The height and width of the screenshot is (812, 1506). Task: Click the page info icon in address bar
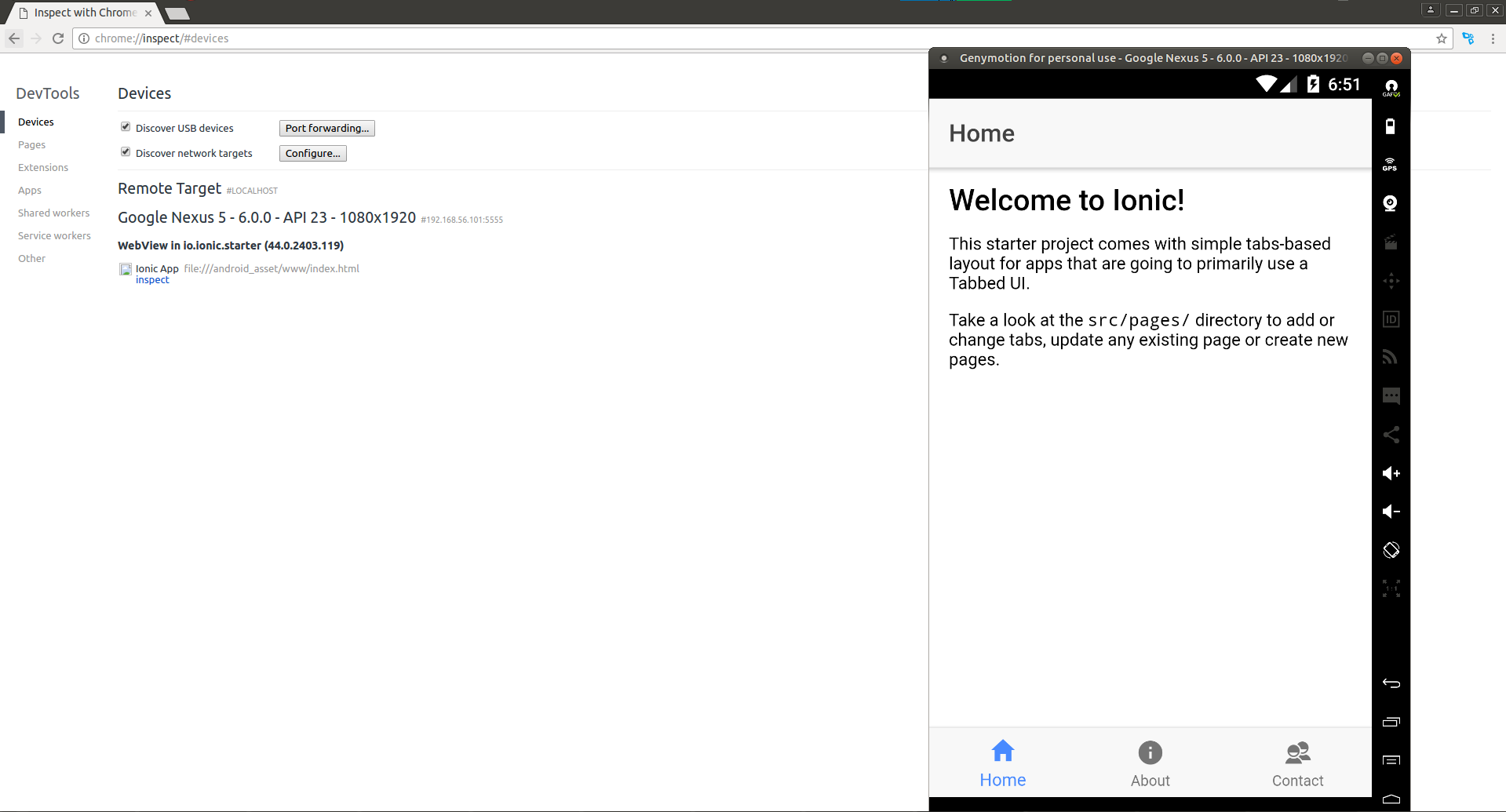coord(84,38)
